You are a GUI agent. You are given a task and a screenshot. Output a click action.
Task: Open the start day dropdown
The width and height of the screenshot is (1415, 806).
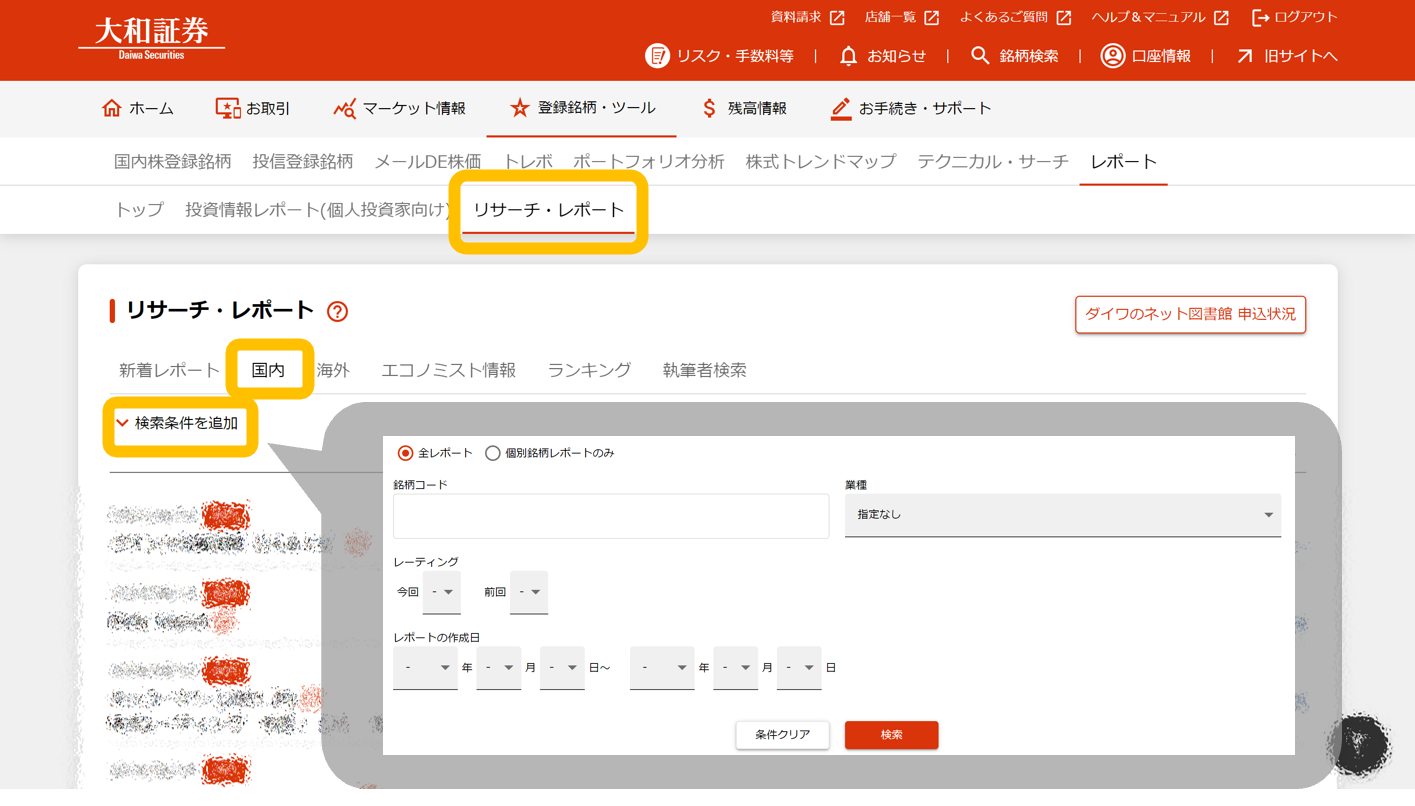[x=562, y=668]
